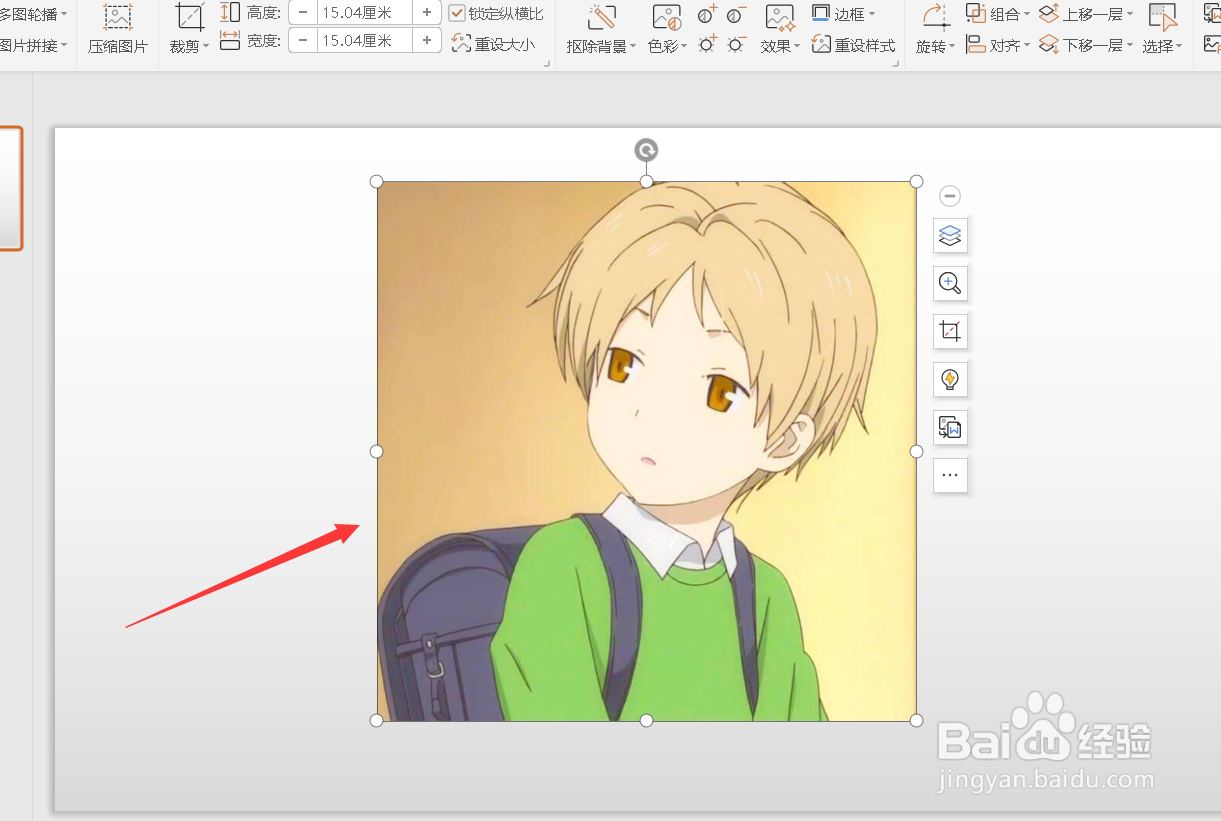Viewport: 1221px width, 821px height.
Task: Click 上移一层 bring forward button
Action: 1086,14
